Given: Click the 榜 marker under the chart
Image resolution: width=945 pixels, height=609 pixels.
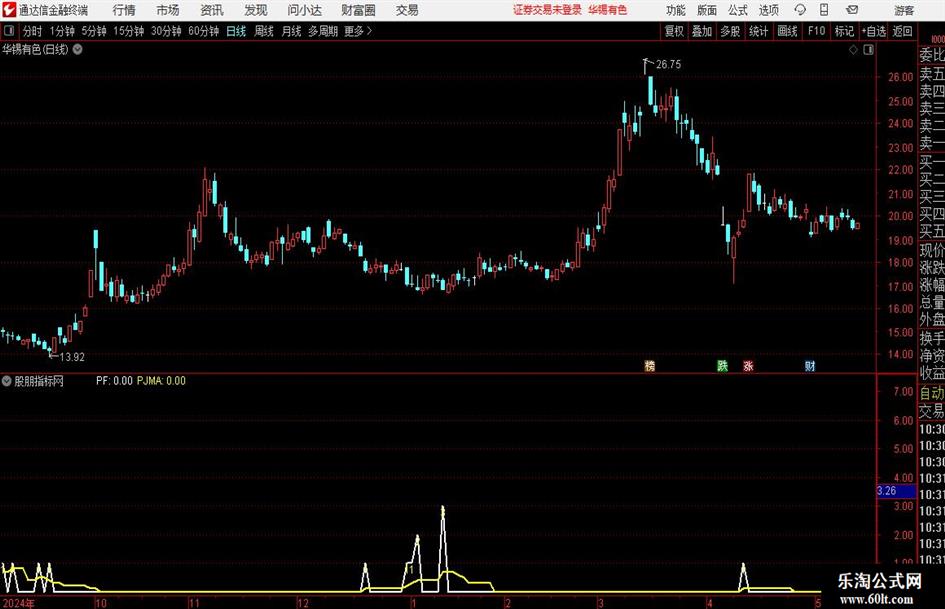Looking at the screenshot, I should [x=650, y=365].
